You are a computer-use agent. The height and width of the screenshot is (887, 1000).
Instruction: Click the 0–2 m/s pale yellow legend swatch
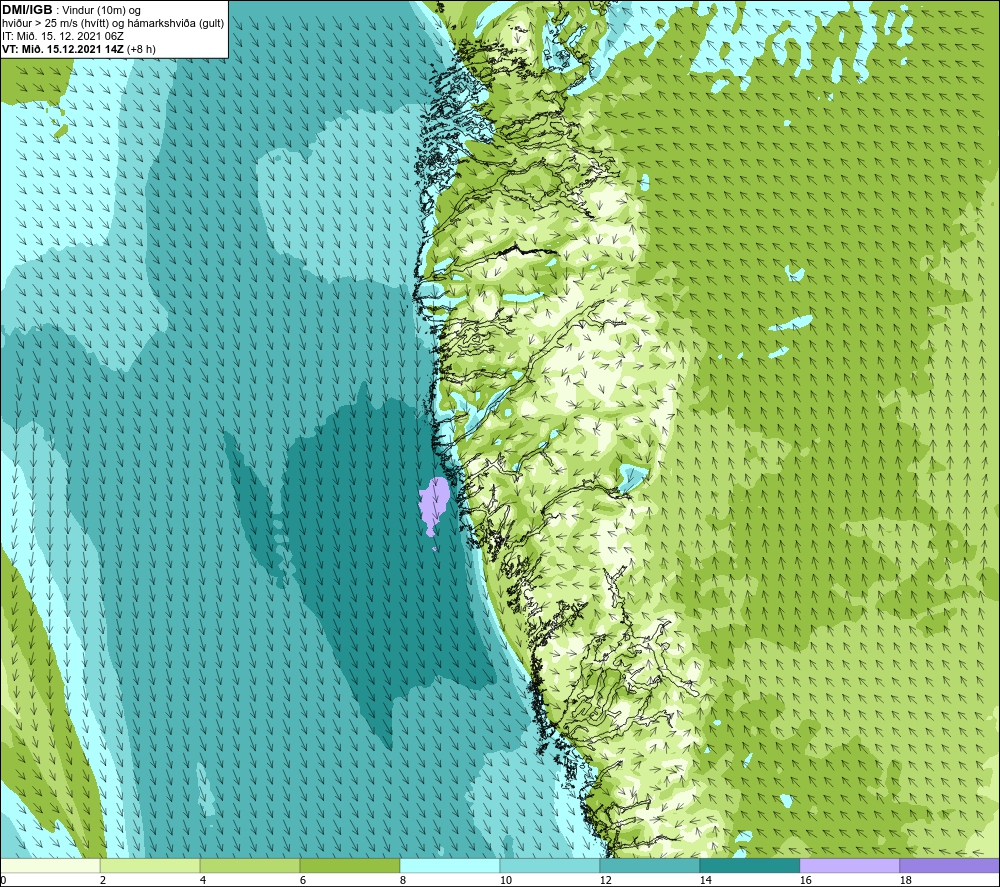[x=50, y=865]
